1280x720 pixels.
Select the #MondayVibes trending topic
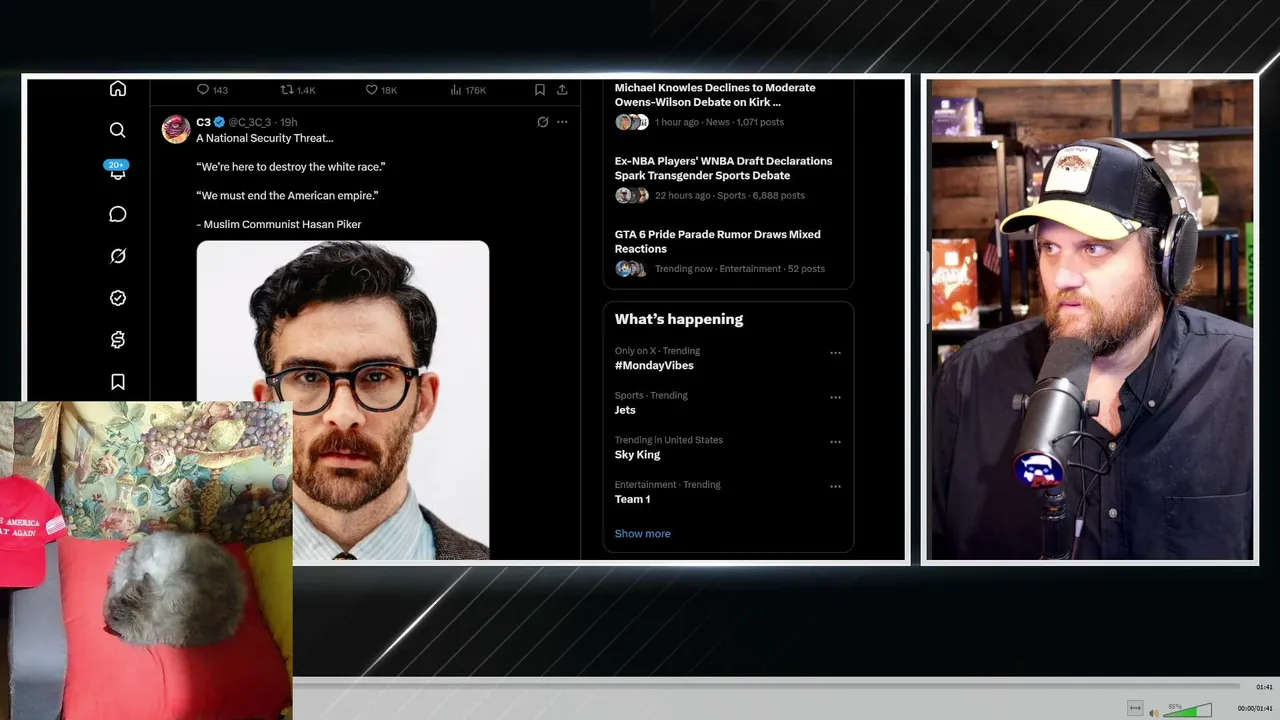tap(654, 366)
